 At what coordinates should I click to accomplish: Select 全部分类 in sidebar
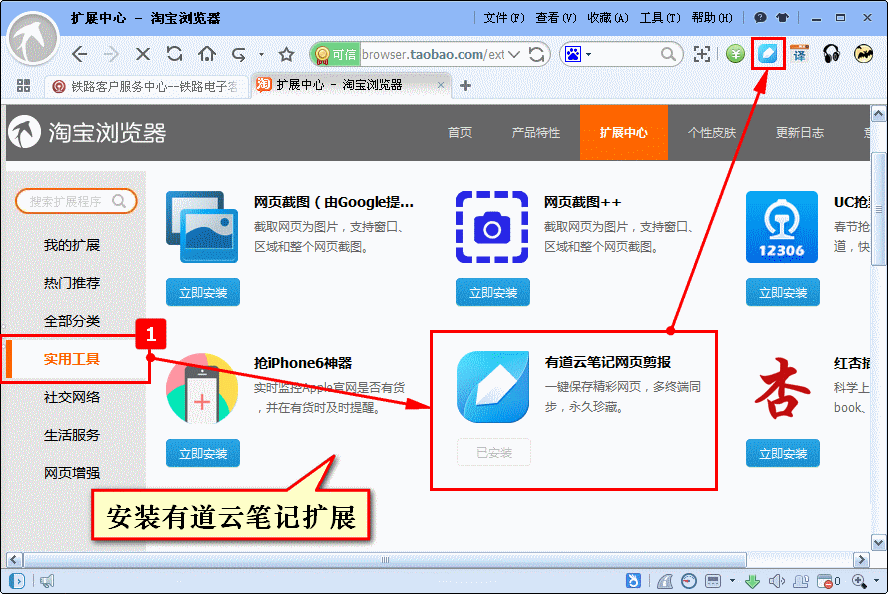click(72, 321)
